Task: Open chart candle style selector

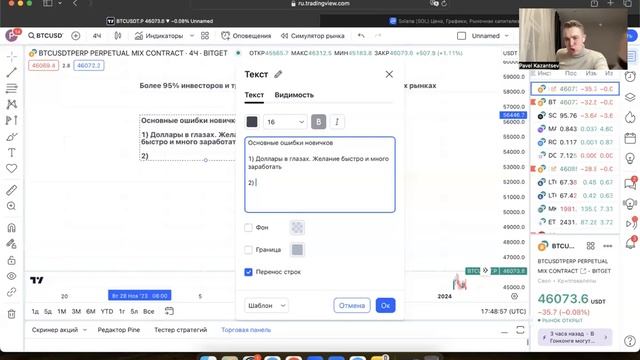Action: pyautogui.click(x=118, y=36)
